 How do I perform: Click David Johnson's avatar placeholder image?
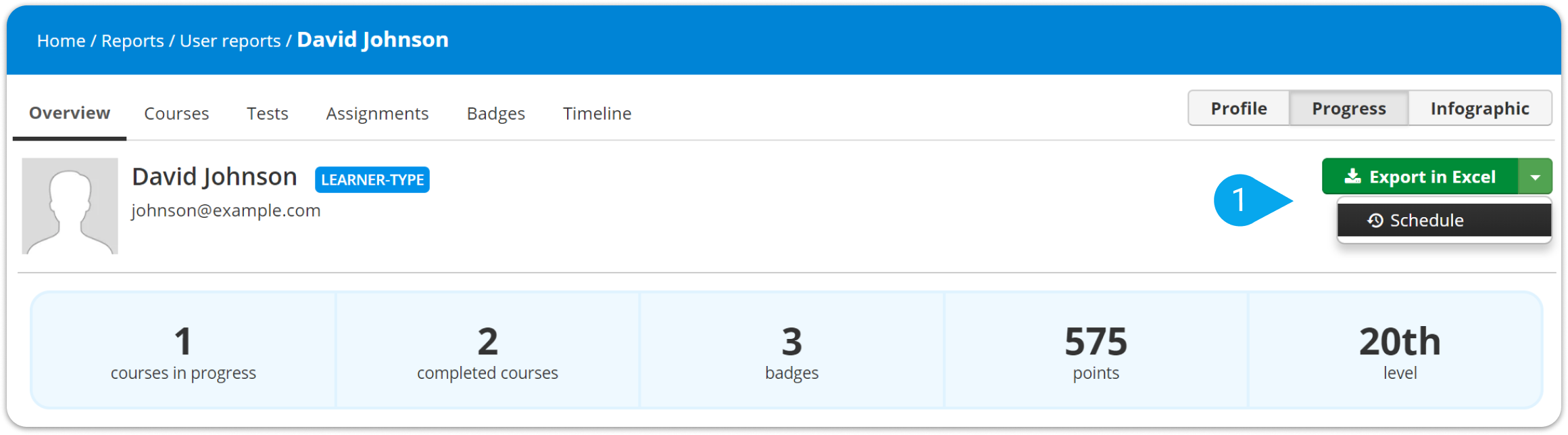point(70,206)
